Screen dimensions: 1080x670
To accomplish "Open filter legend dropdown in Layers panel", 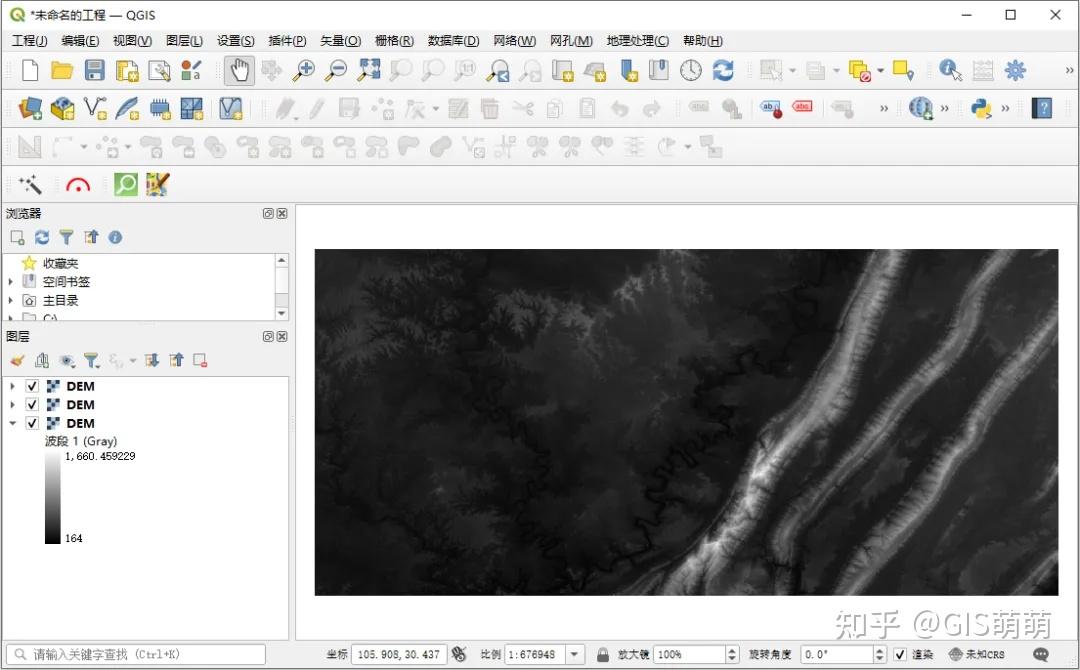I will pyautogui.click(x=92, y=359).
